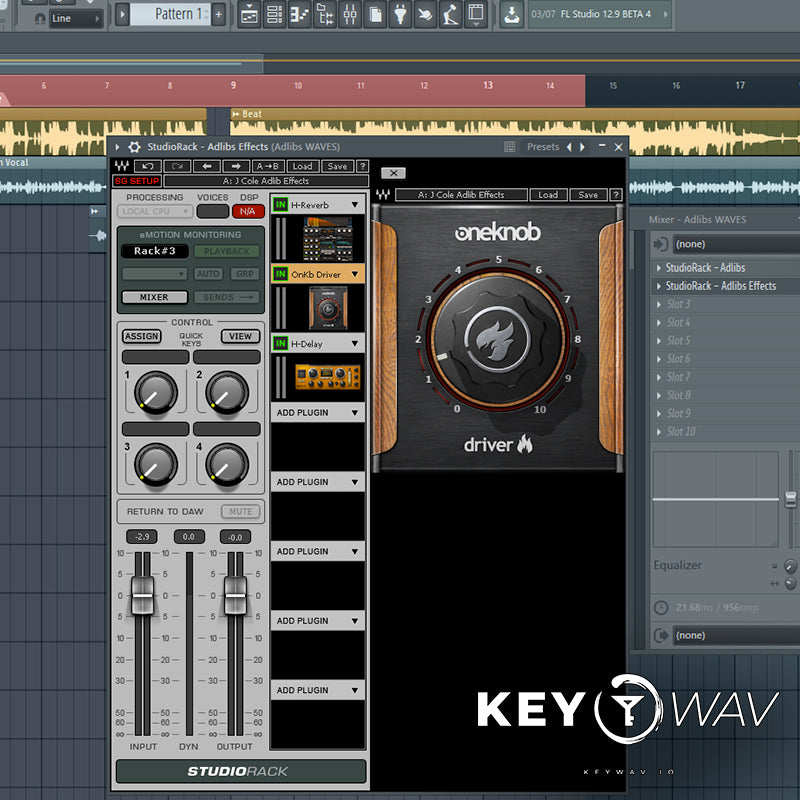Click the project file page icon in toolbar
This screenshot has width=800, height=800.
pyautogui.click(x=375, y=14)
